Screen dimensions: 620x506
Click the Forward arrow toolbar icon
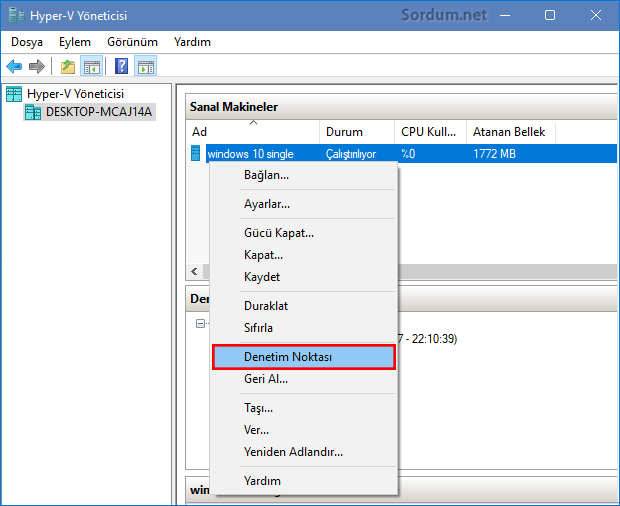tap(37, 66)
